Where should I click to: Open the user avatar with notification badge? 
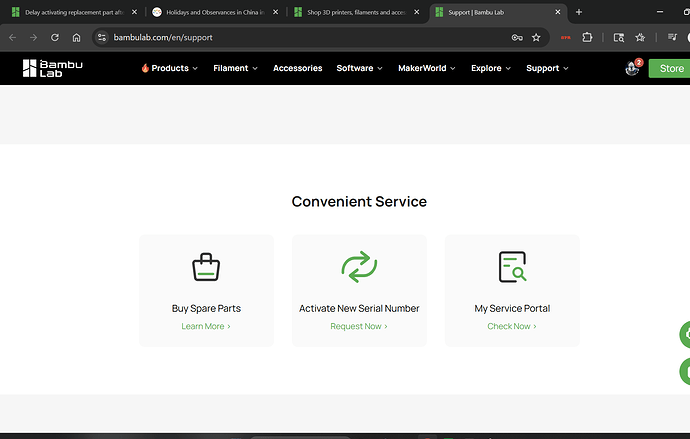633,68
